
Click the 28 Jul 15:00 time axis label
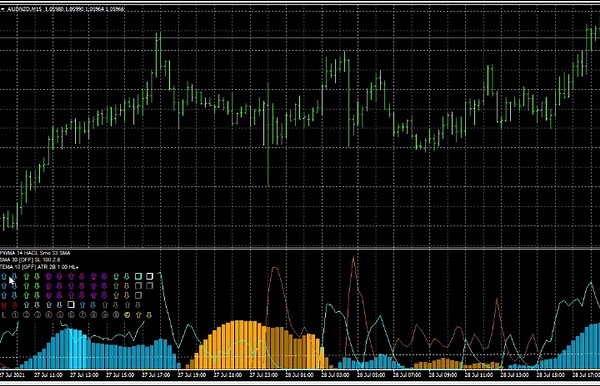[551, 375]
